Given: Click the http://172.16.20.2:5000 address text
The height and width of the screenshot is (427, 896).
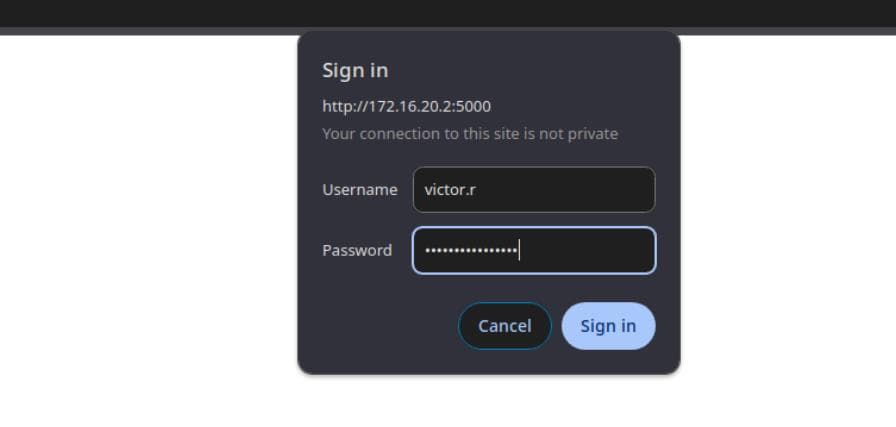Looking at the screenshot, I should click(x=406, y=106).
